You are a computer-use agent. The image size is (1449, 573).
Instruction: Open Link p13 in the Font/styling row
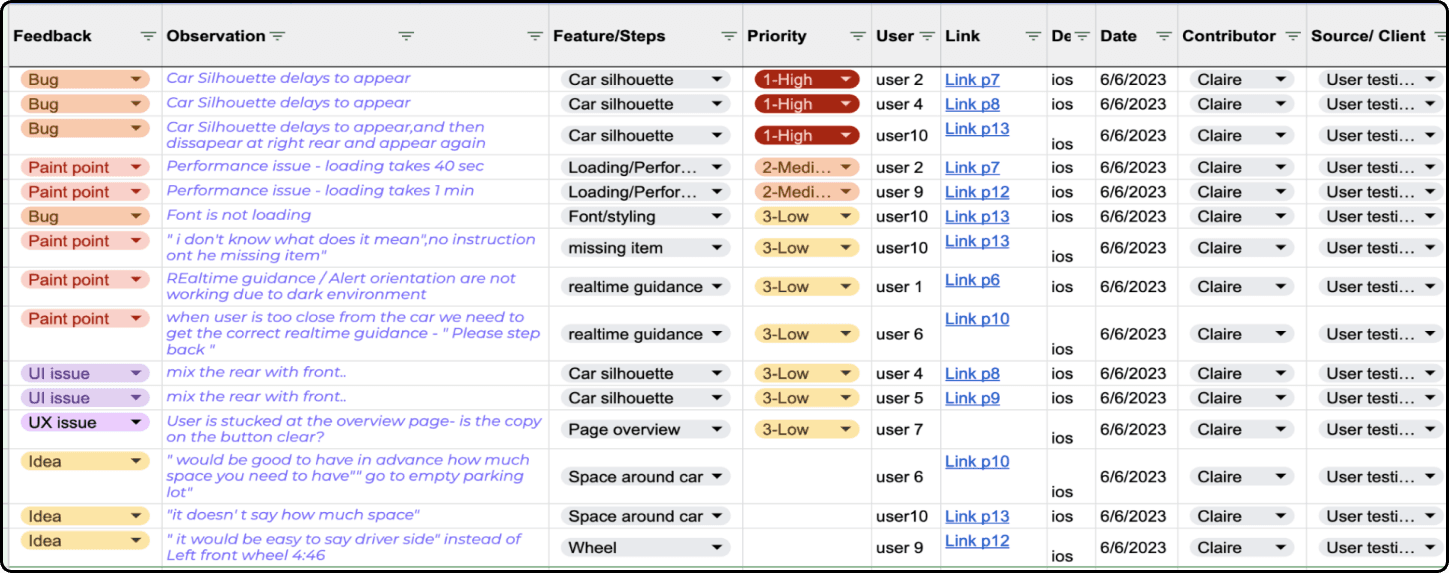point(977,216)
